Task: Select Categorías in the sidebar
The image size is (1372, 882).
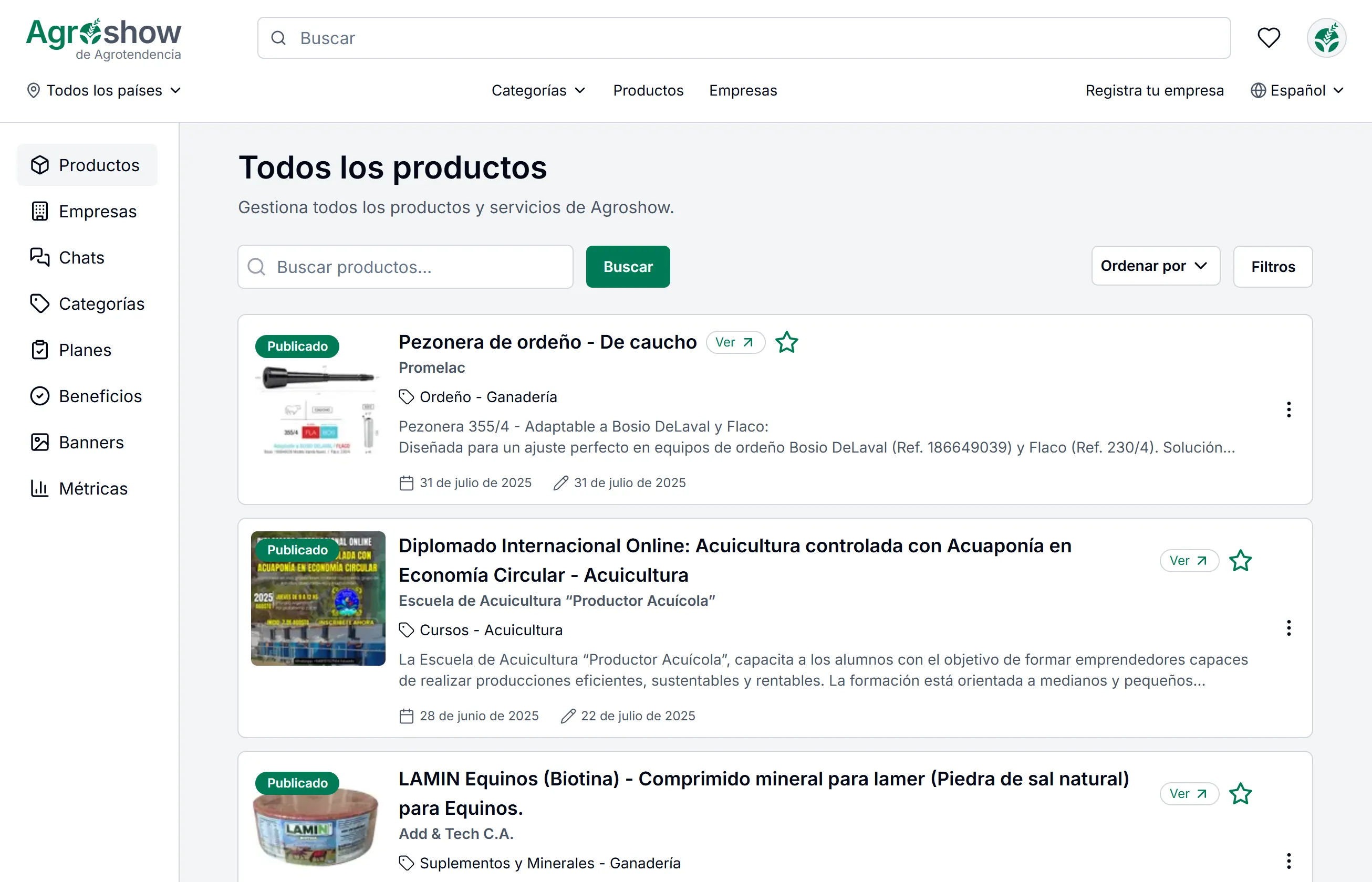Action: [x=101, y=303]
